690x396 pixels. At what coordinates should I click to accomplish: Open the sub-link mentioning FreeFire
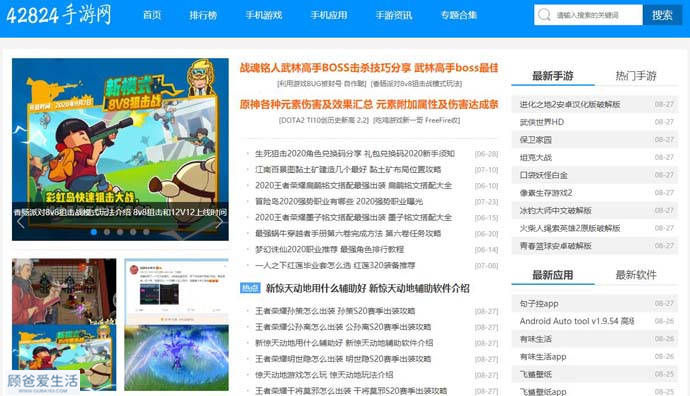coord(416,120)
